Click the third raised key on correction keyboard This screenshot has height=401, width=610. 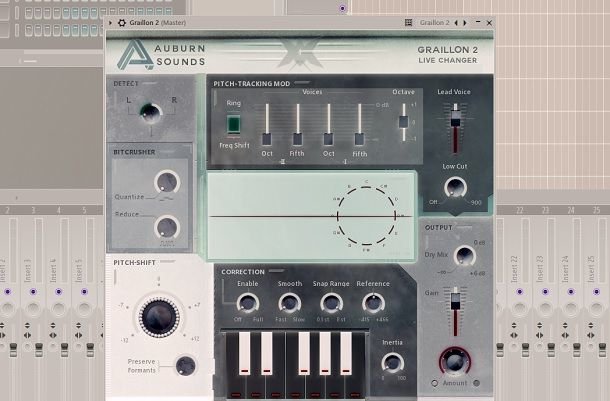click(x=304, y=353)
